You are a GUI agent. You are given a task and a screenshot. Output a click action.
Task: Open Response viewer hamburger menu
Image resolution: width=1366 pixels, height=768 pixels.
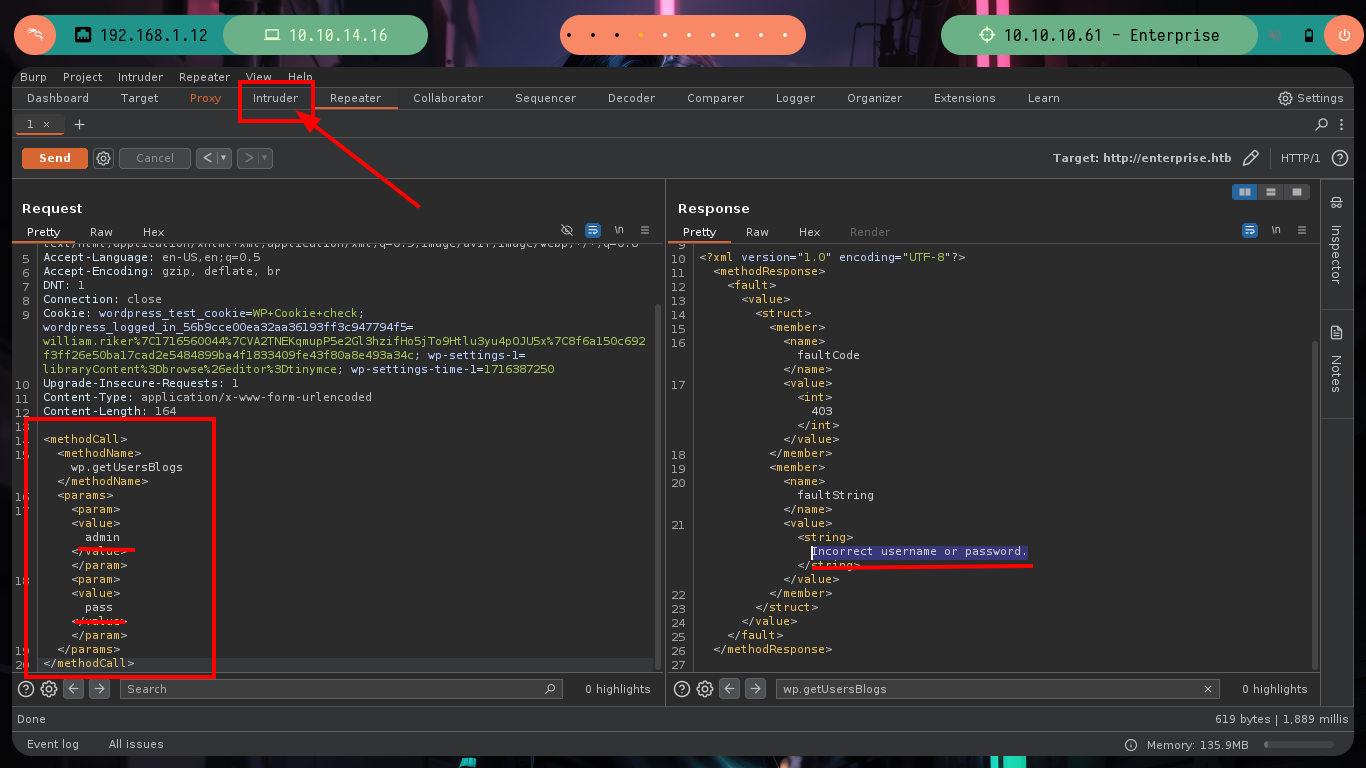[x=1302, y=230]
